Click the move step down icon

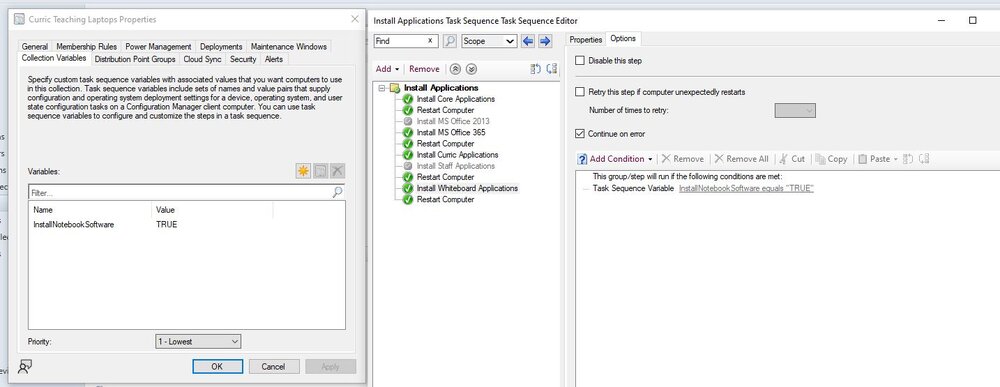click(x=471, y=69)
